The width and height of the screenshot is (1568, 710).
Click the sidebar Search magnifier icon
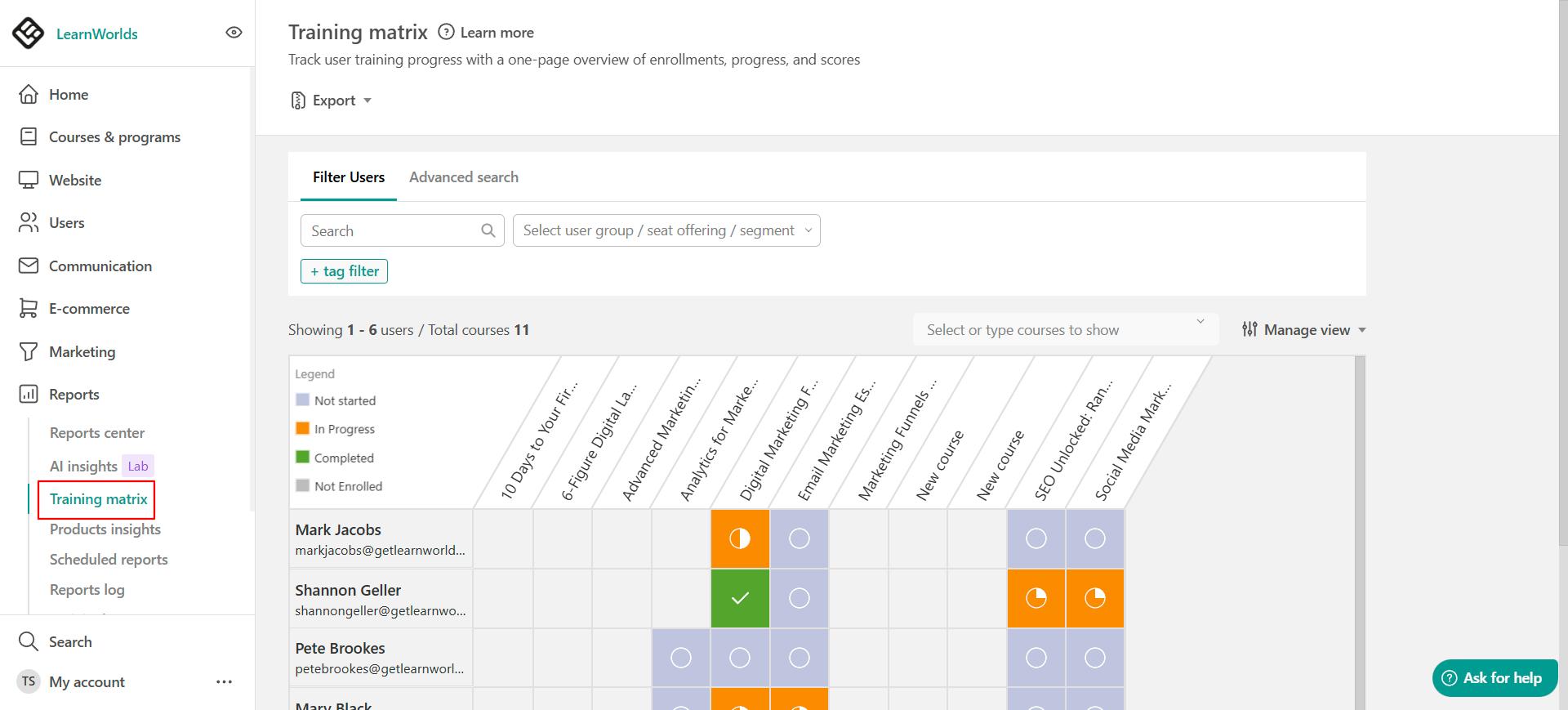[29, 641]
